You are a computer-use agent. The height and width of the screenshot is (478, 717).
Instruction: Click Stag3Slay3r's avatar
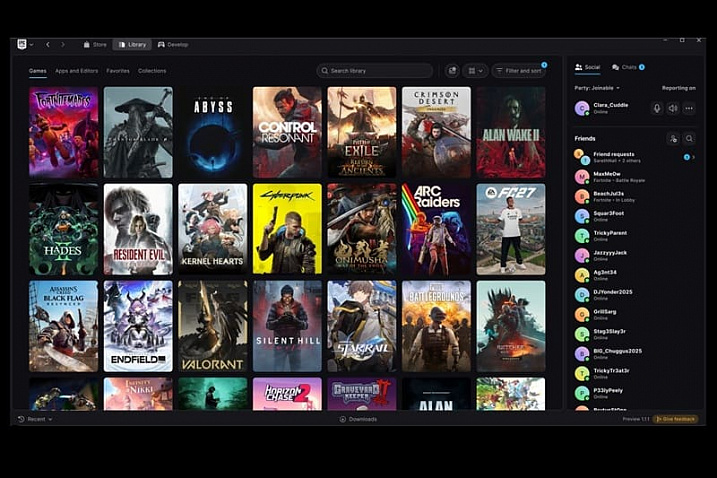pyautogui.click(x=582, y=334)
